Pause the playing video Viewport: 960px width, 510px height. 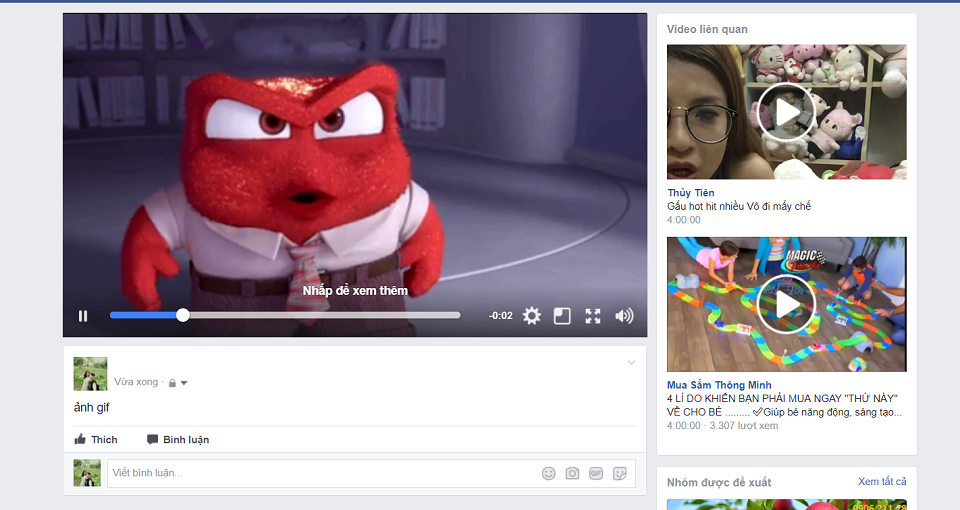pyautogui.click(x=83, y=316)
